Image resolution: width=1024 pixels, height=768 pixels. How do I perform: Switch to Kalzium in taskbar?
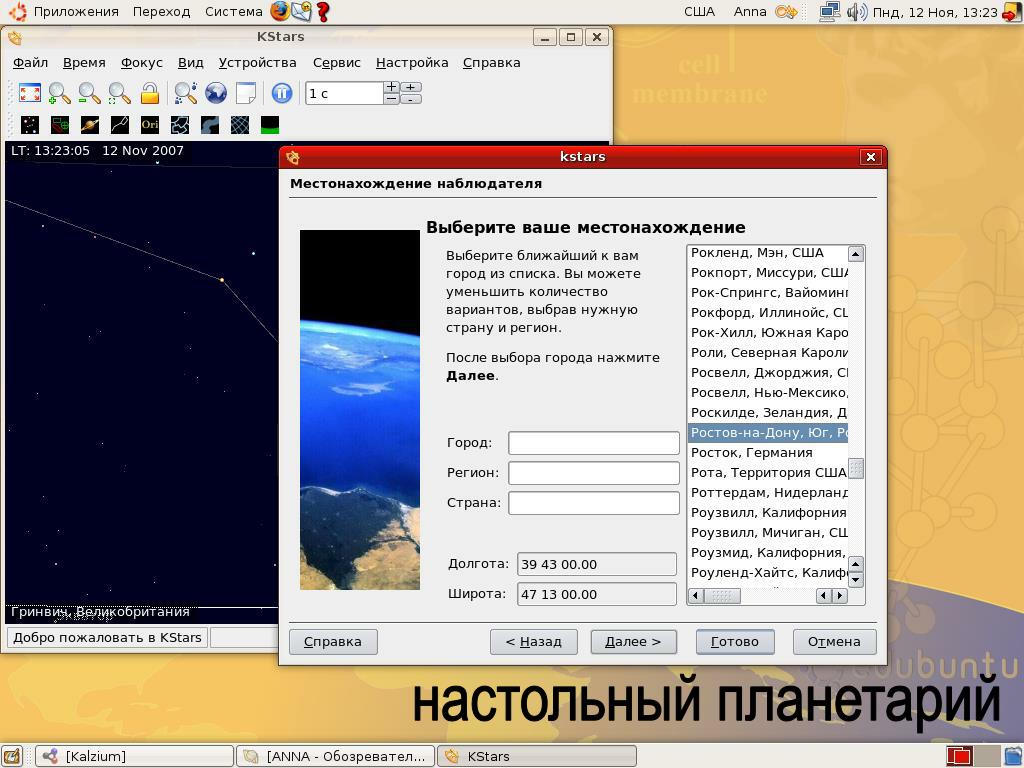pos(135,756)
